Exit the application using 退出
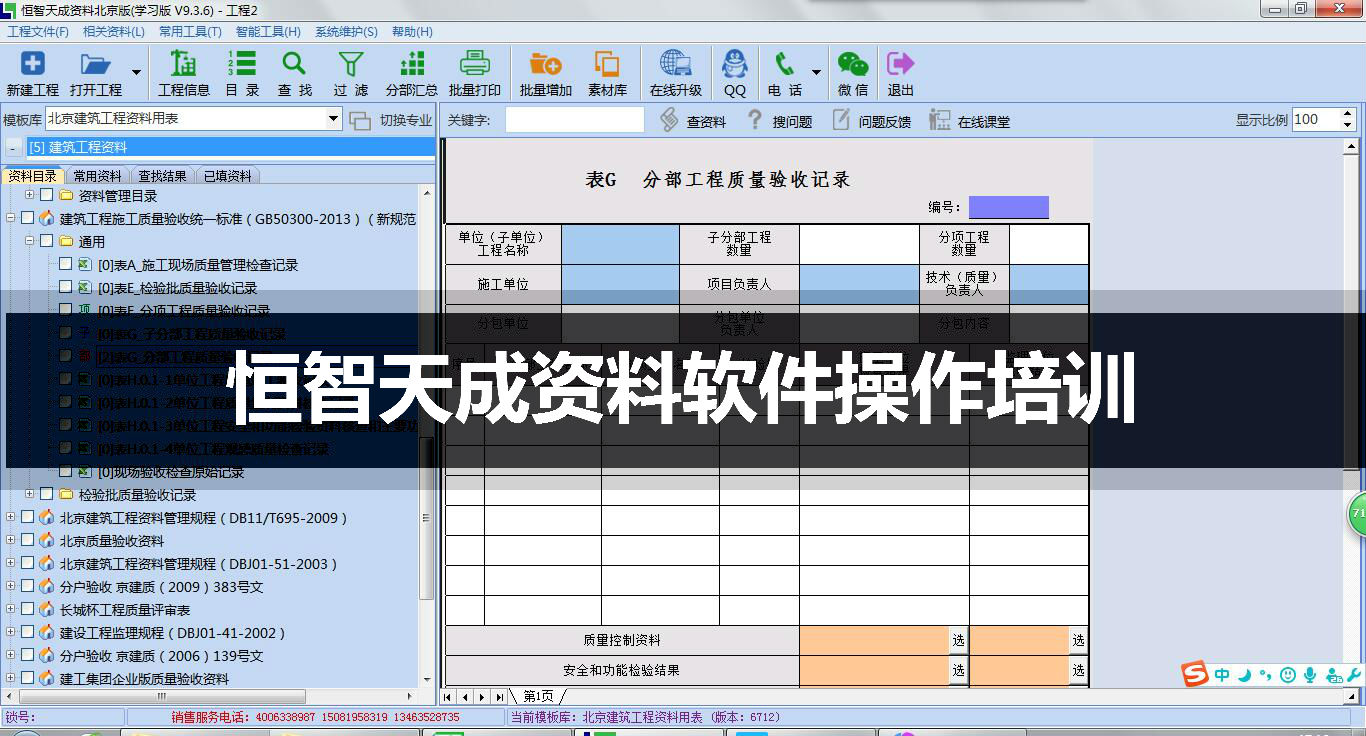 pos(901,75)
